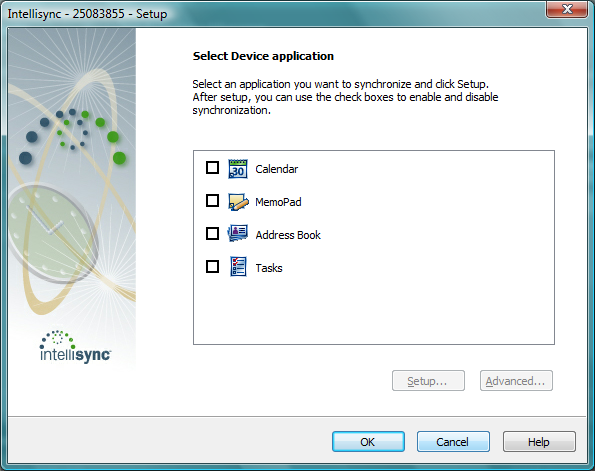Dismiss the dialog with Cancel
The height and width of the screenshot is (471, 595).
coord(453,442)
